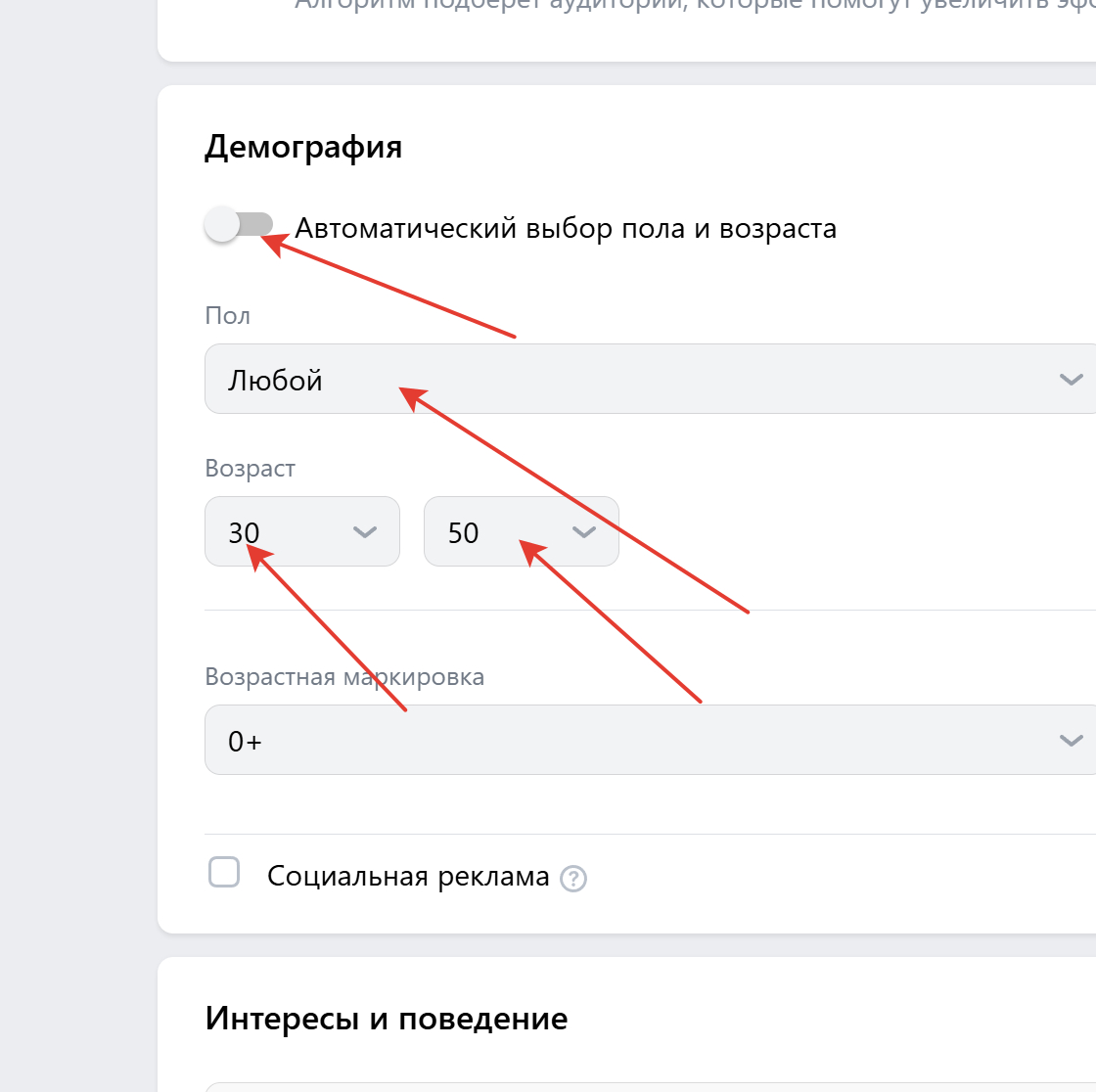Click the chevron arrow in the Пол field
The width and height of the screenshot is (1096, 1092).
tap(1071, 379)
